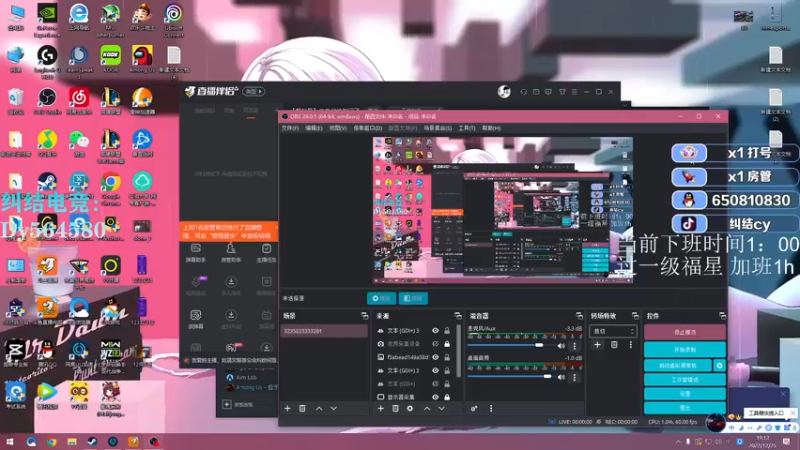The height and width of the screenshot is (450, 800).
Task: Open the 编辑(E) menu in OBS
Action: [314, 128]
